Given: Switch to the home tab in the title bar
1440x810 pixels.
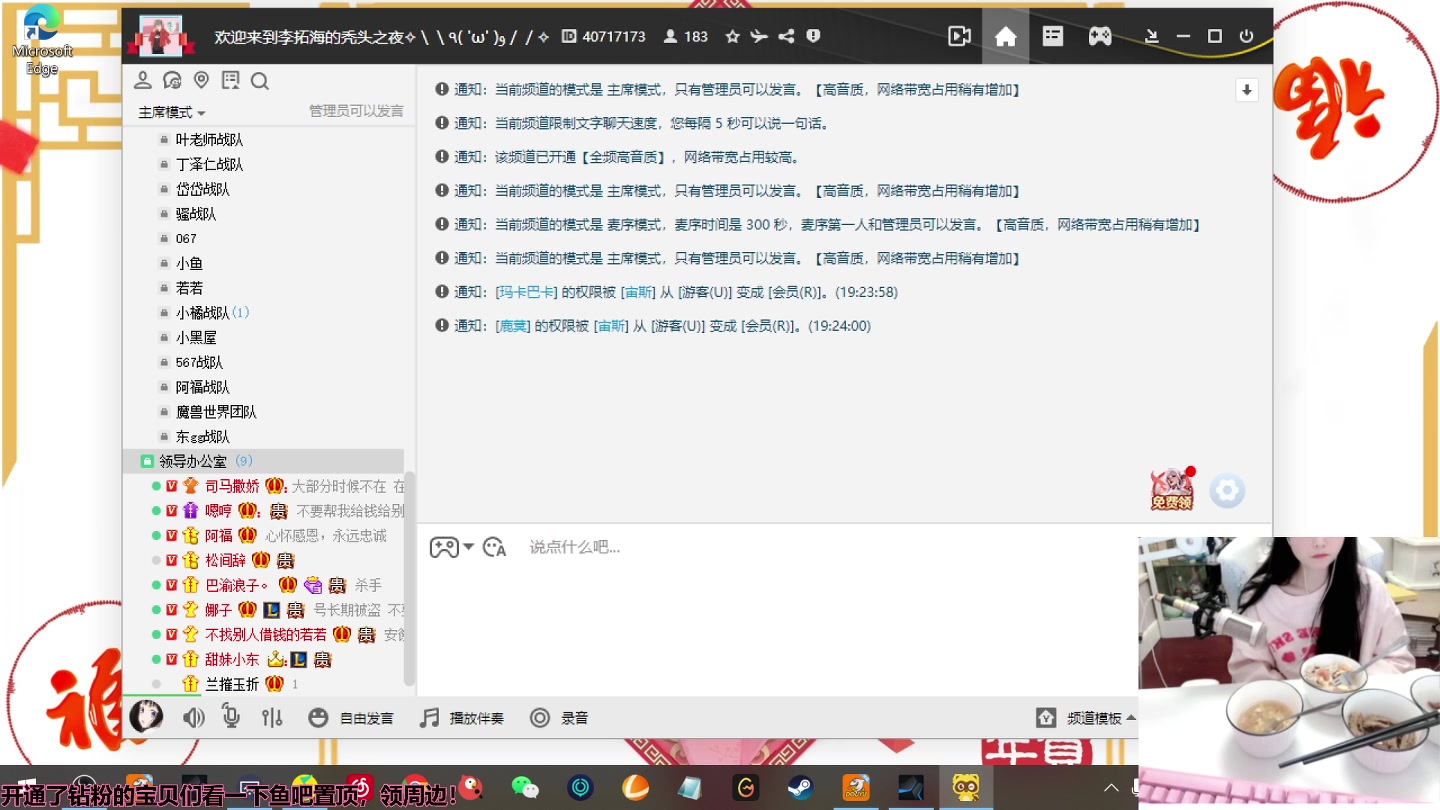Looking at the screenshot, I should [1006, 36].
